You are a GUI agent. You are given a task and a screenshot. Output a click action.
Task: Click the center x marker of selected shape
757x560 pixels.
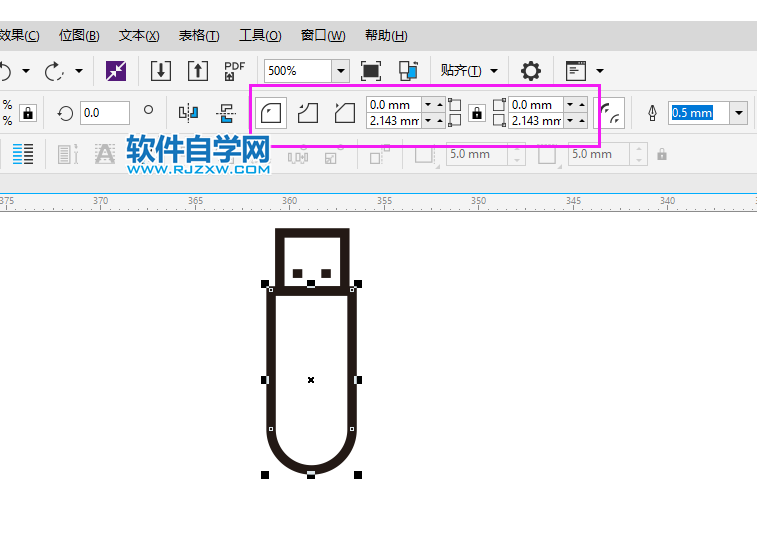[311, 380]
